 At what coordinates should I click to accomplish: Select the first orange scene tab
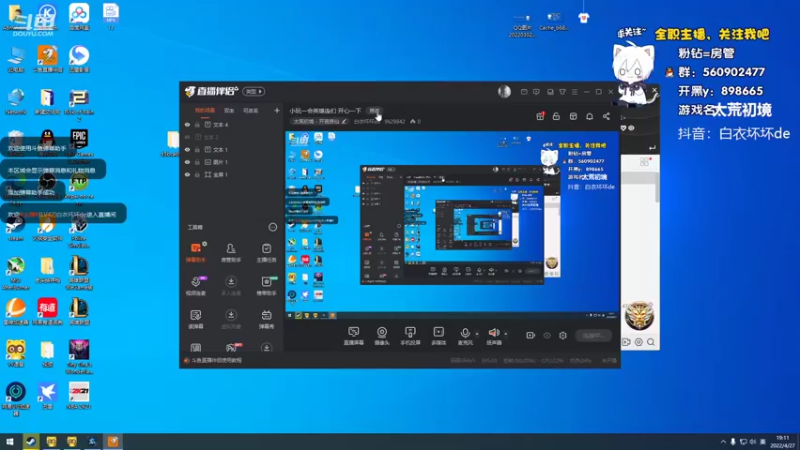(205, 110)
